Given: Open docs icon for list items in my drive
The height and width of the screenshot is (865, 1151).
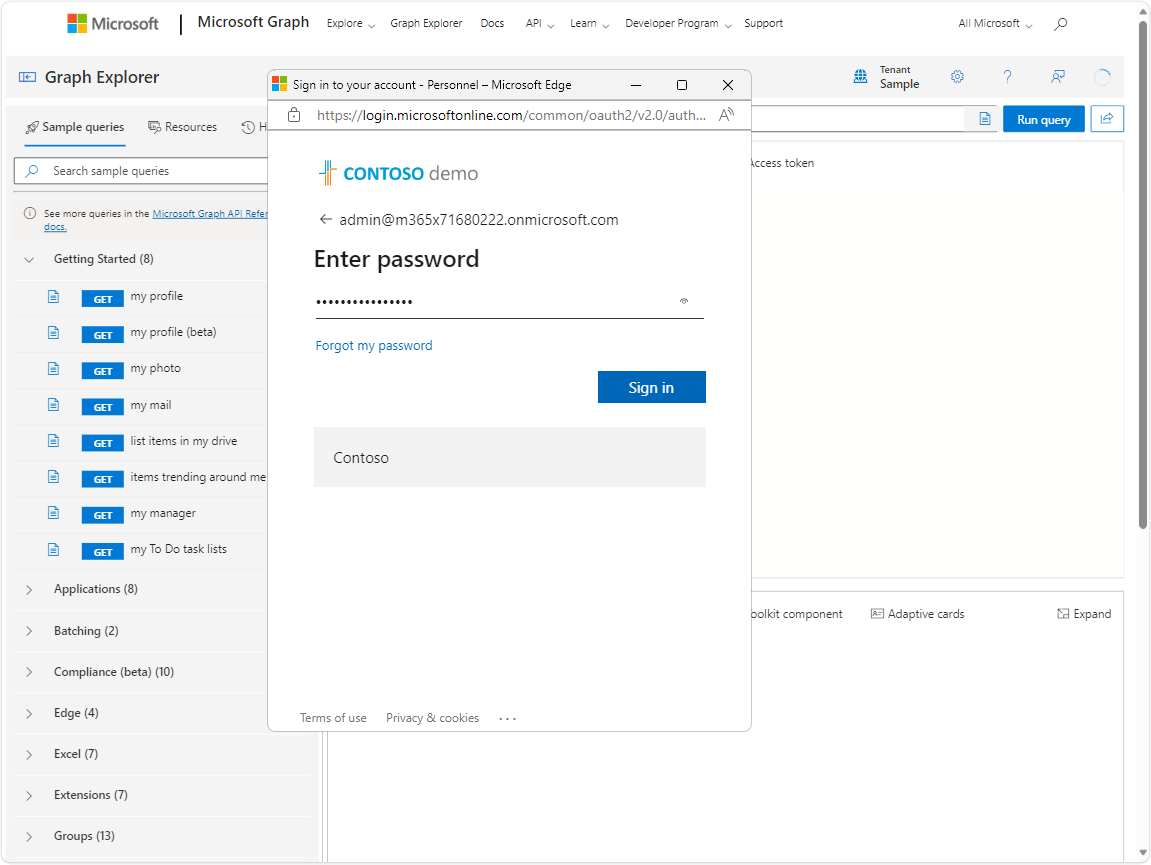Looking at the screenshot, I should [x=54, y=441].
